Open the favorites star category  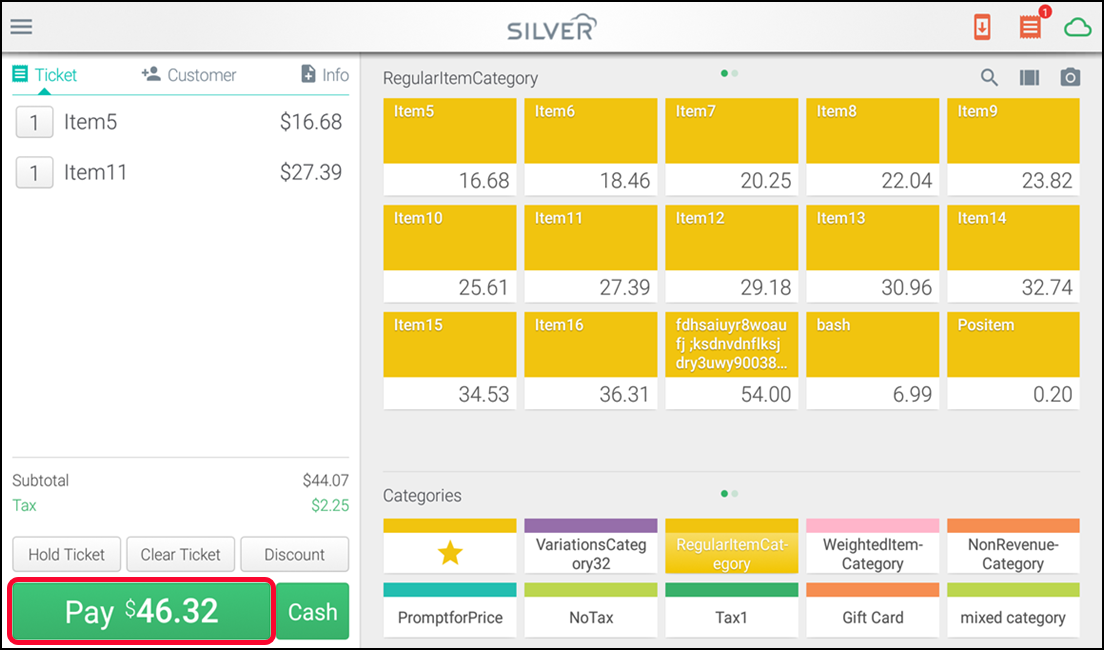pyautogui.click(x=450, y=546)
